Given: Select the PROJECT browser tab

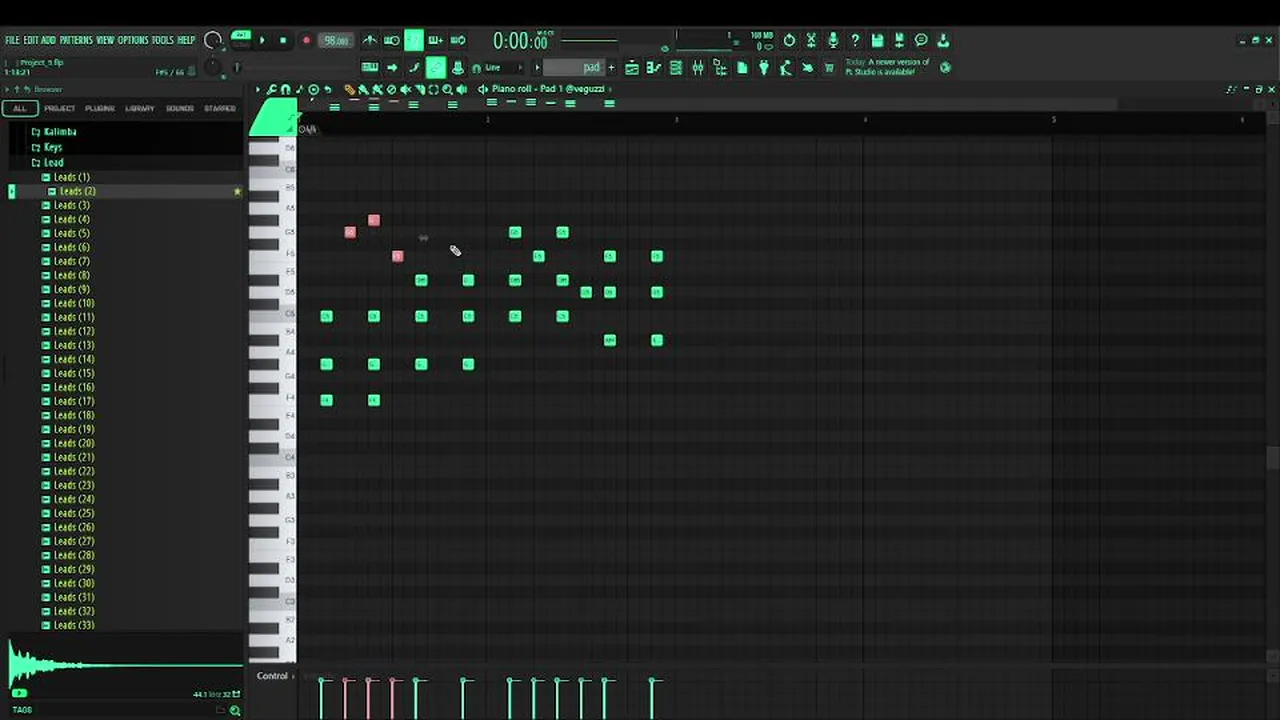Looking at the screenshot, I should (x=60, y=108).
